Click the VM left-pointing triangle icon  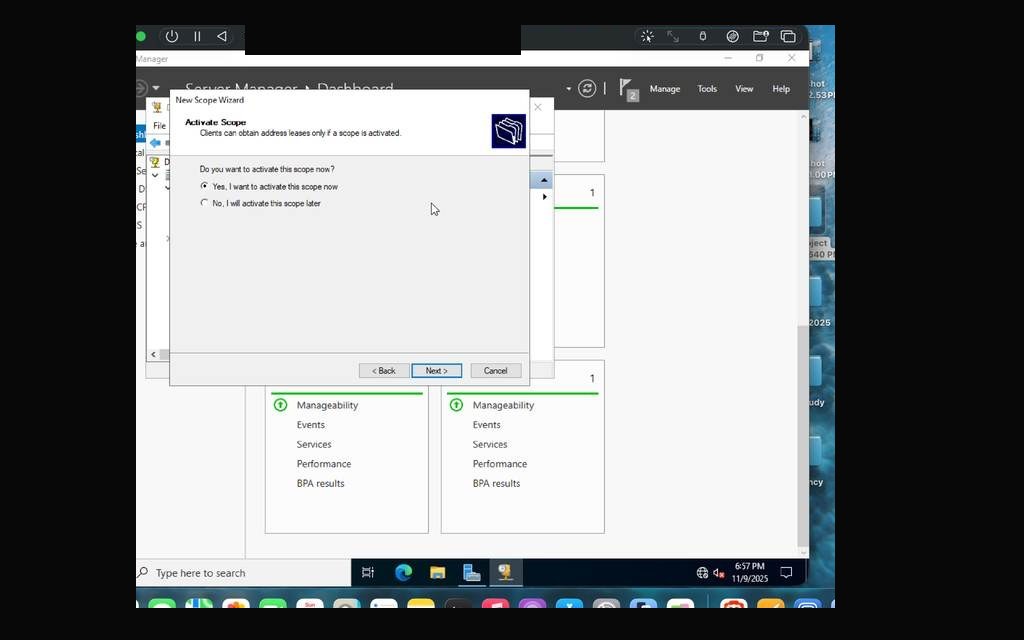222,37
